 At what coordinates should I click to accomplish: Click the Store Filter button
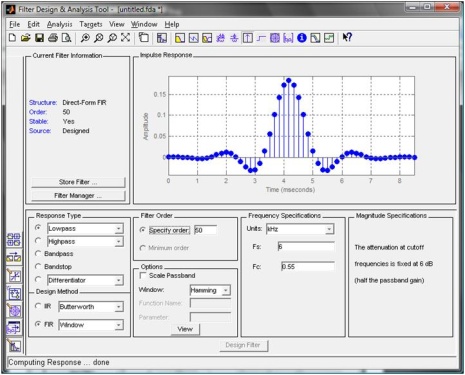(x=78, y=182)
